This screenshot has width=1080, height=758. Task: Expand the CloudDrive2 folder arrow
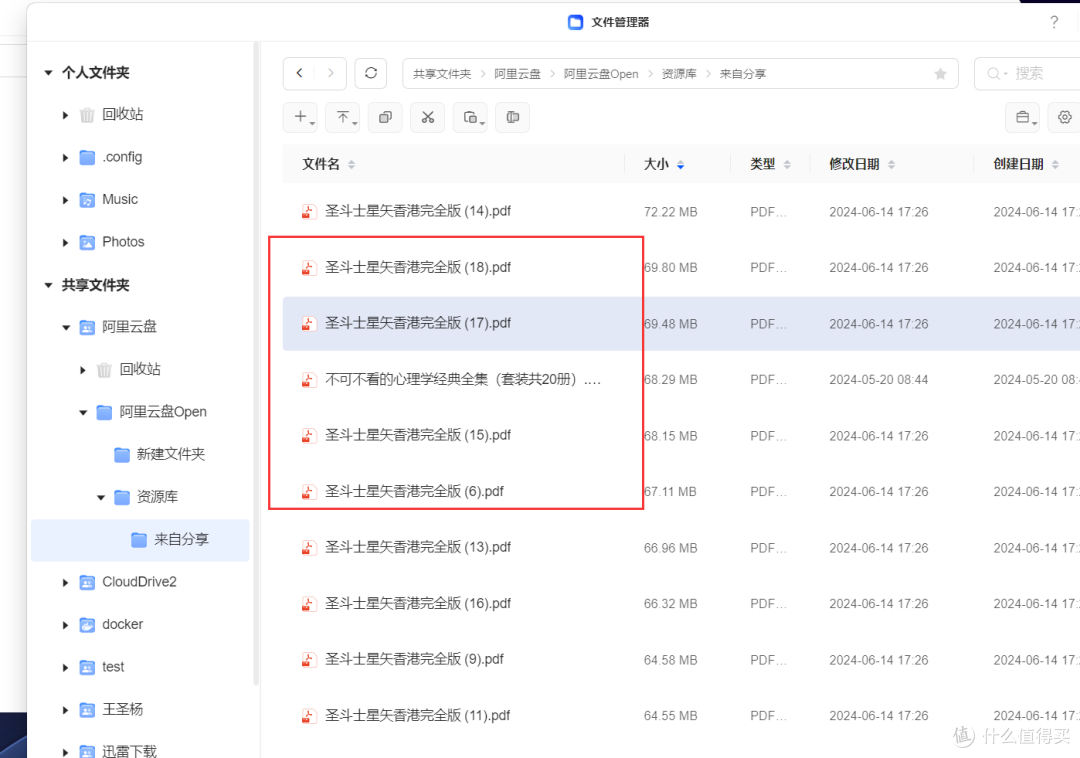click(65, 582)
